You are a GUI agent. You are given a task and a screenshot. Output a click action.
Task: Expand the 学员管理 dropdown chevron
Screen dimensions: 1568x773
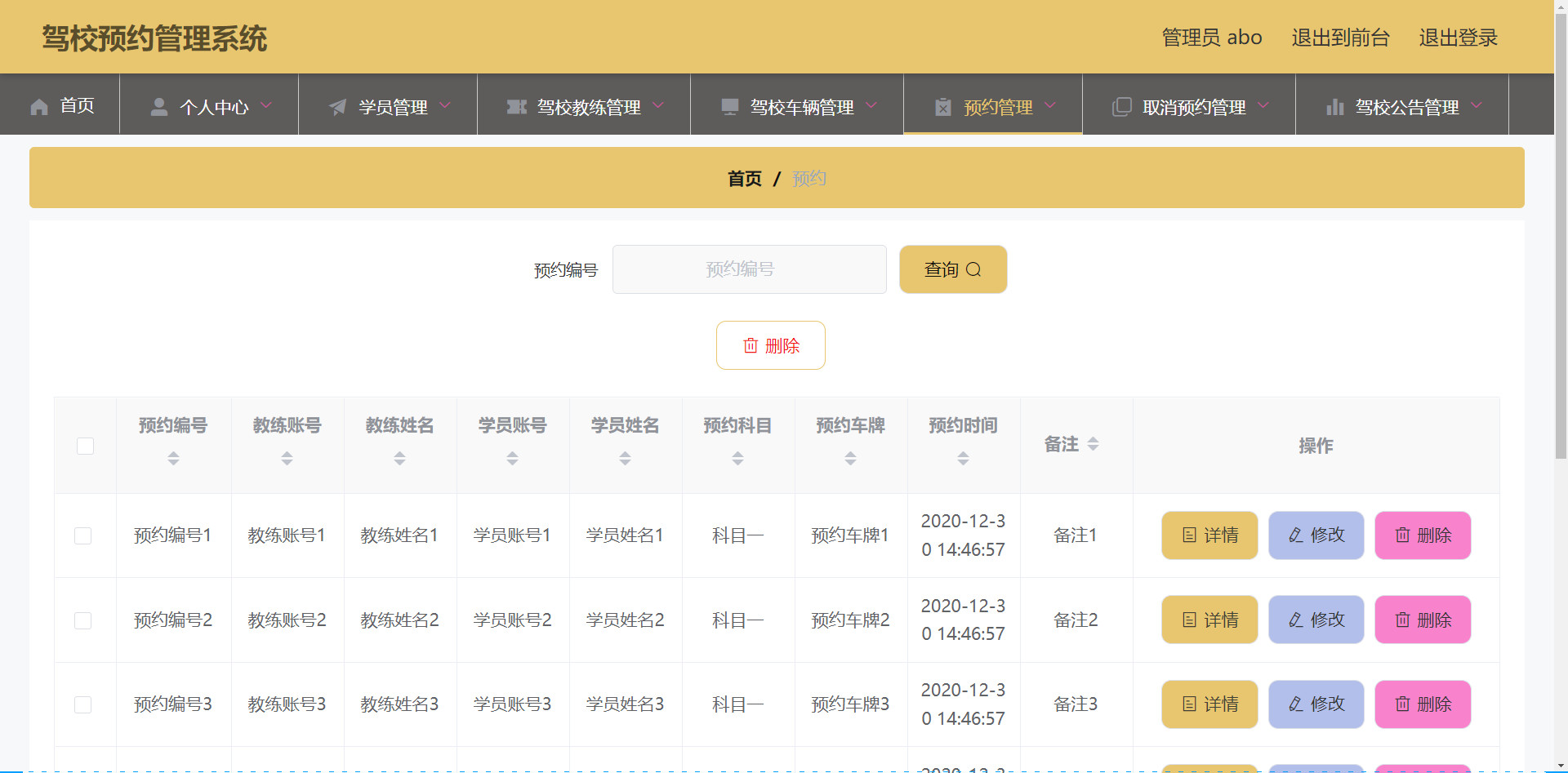445,105
